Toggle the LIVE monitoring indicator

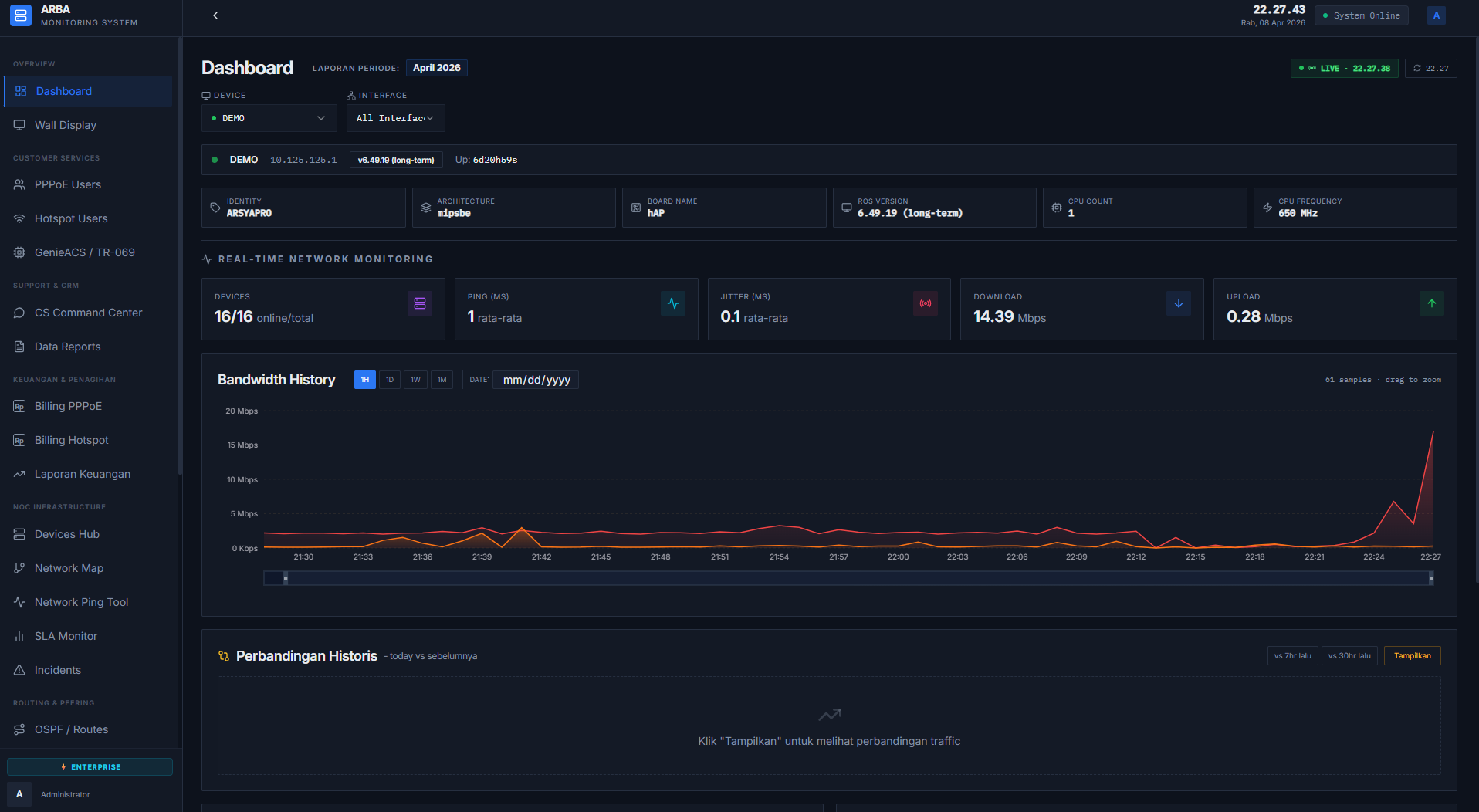tap(1344, 68)
